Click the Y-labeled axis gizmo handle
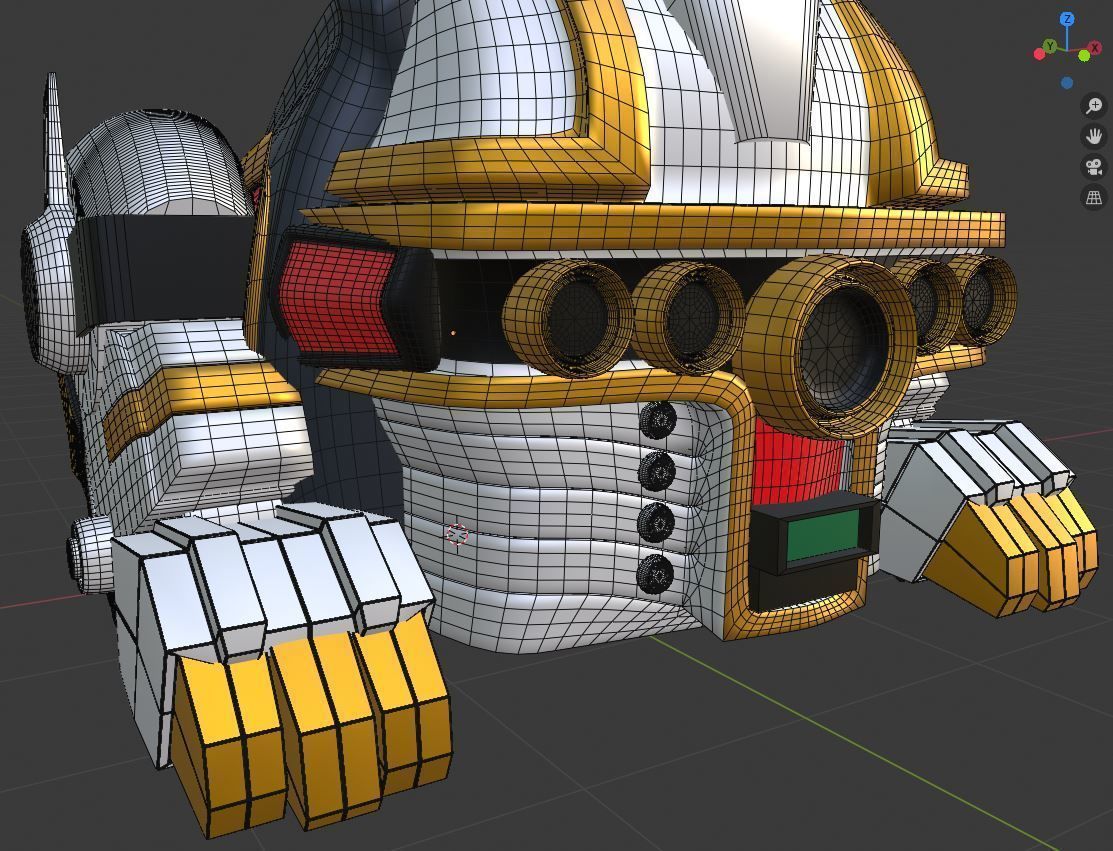Screen dimensions: 1113x851 1049,47
